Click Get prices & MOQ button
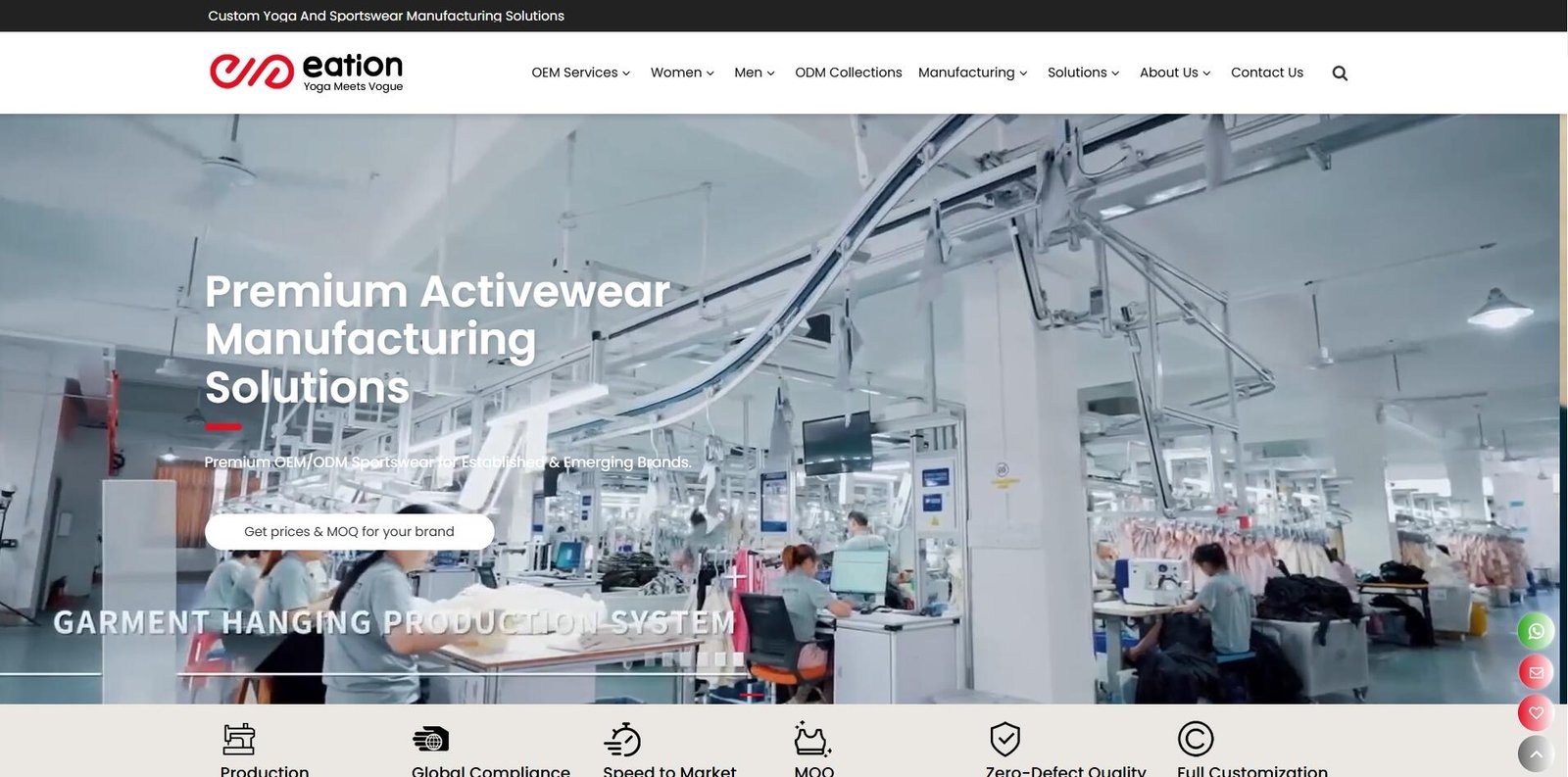This screenshot has height=777, width=1568. click(x=349, y=531)
